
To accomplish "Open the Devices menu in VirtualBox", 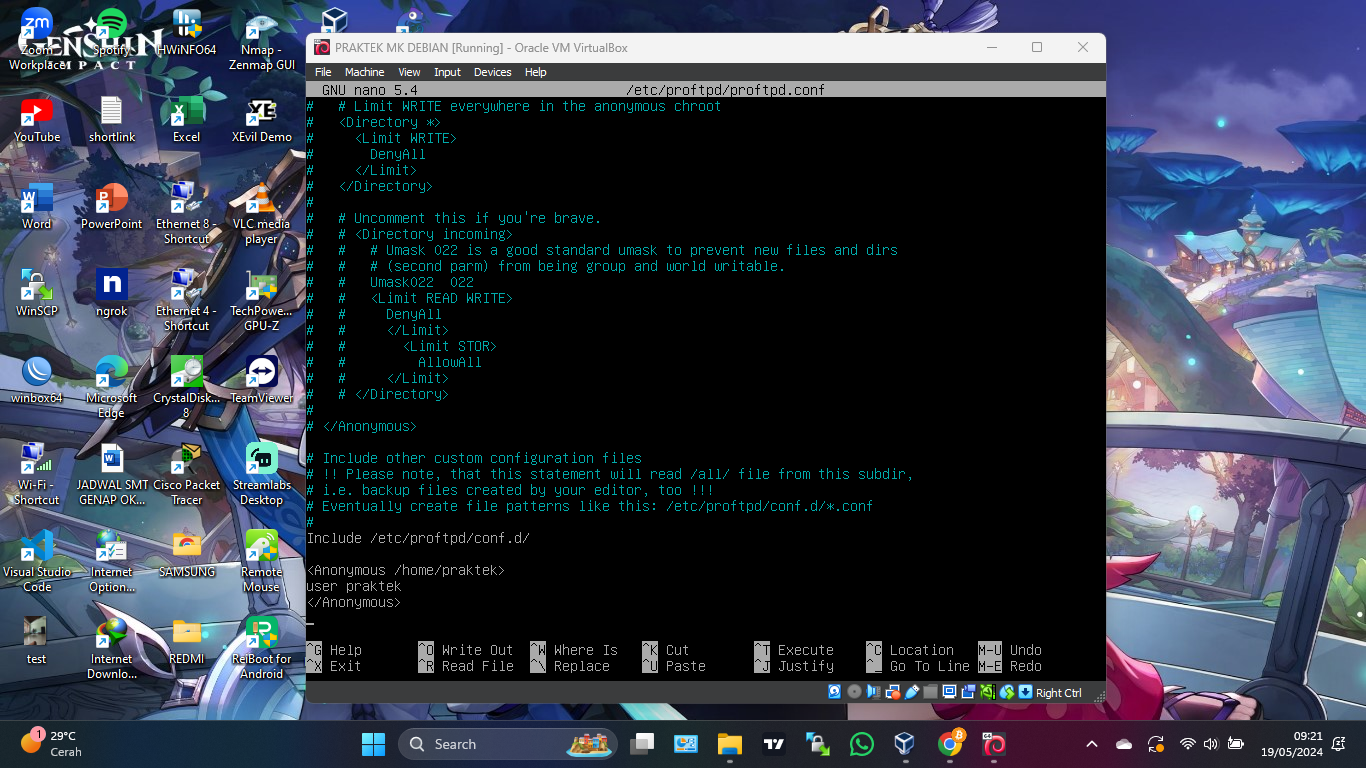I will pyautogui.click(x=493, y=72).
